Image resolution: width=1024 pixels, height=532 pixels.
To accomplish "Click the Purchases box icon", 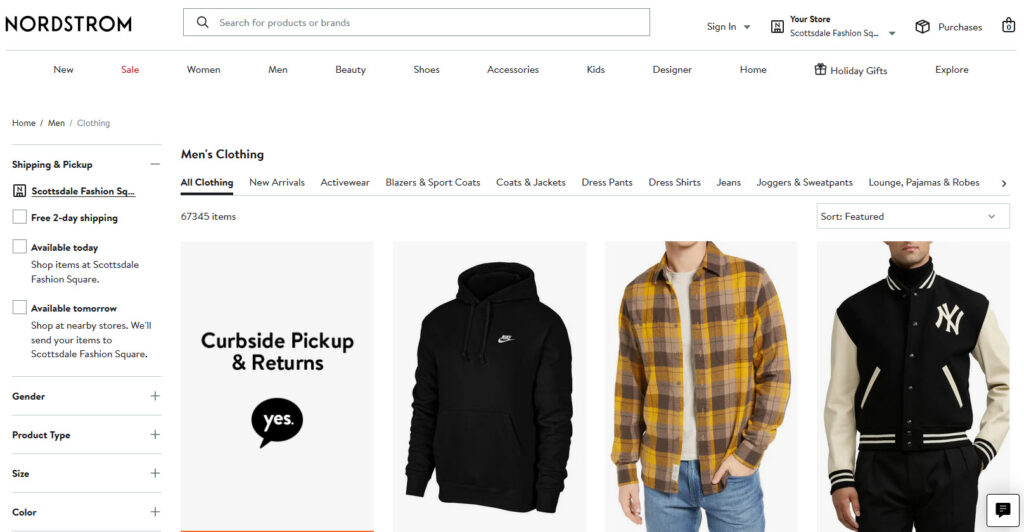I will click(x=922, y=27).
